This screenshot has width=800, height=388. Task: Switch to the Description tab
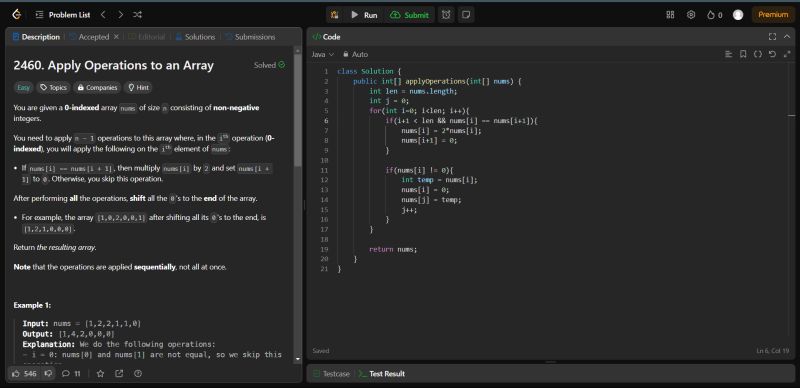[36, 37]
